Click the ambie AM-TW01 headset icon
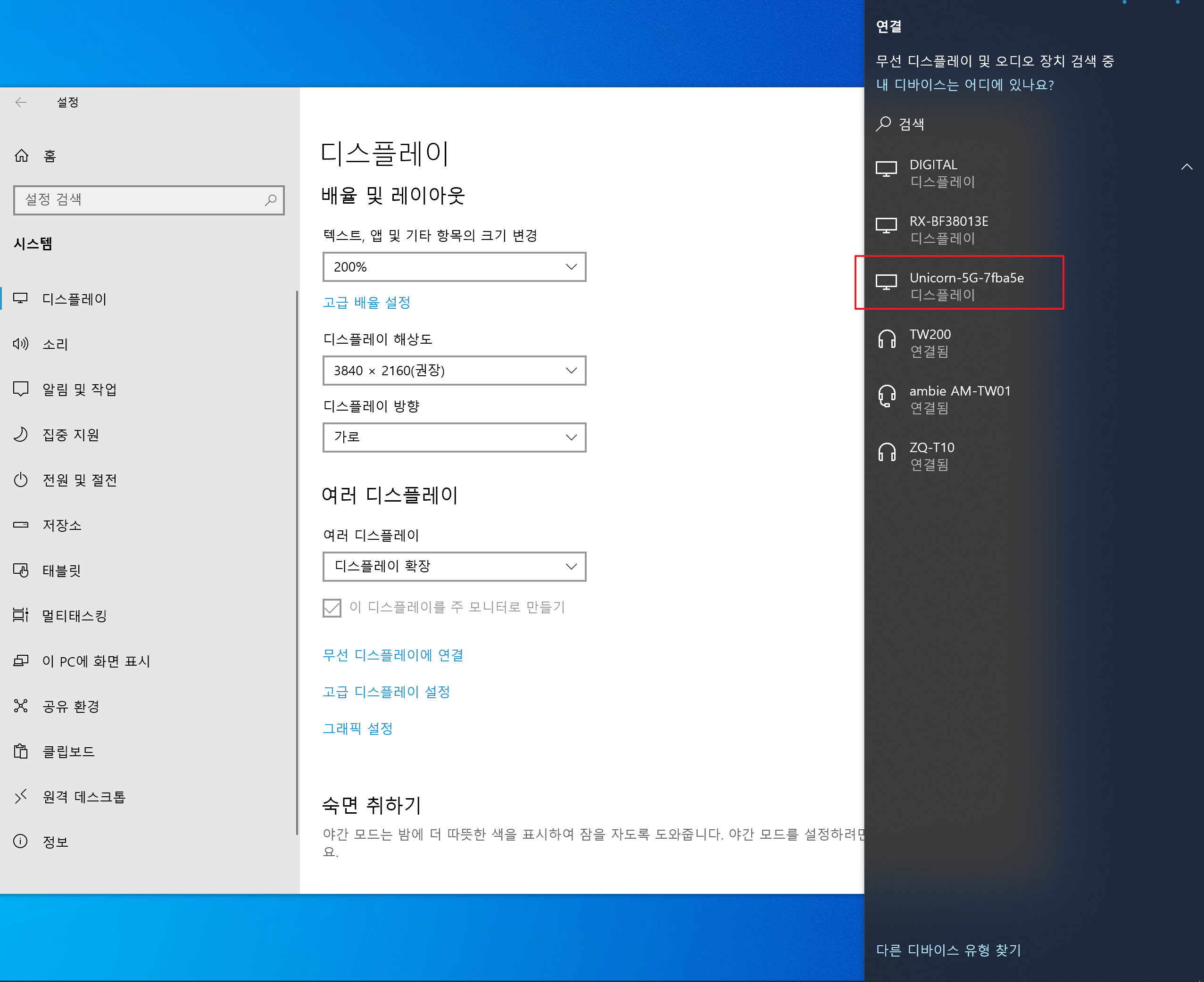This screenshot has height=982, width=1204. coord(887,396)
